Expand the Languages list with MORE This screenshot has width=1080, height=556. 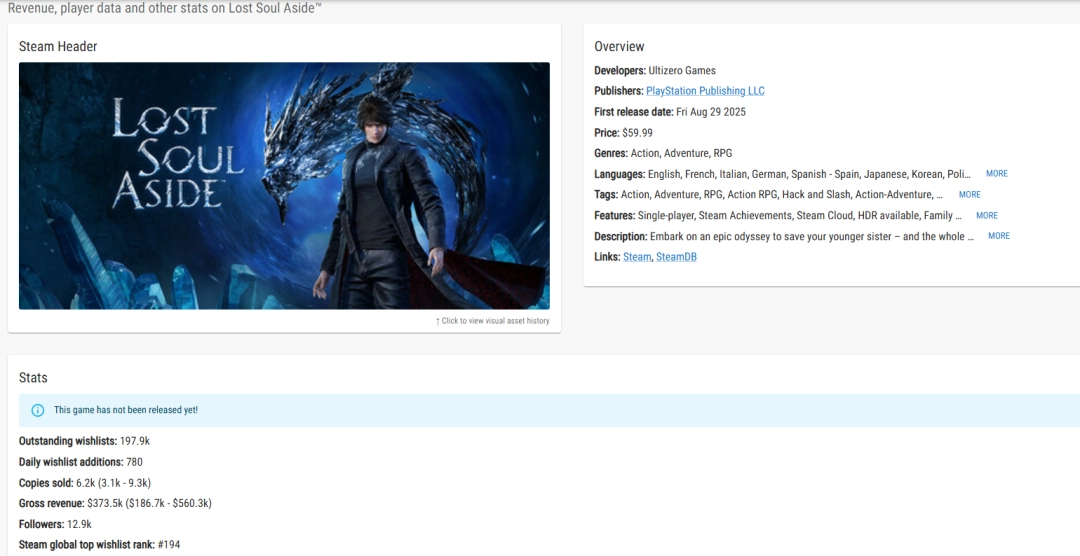tap(997, 174)
